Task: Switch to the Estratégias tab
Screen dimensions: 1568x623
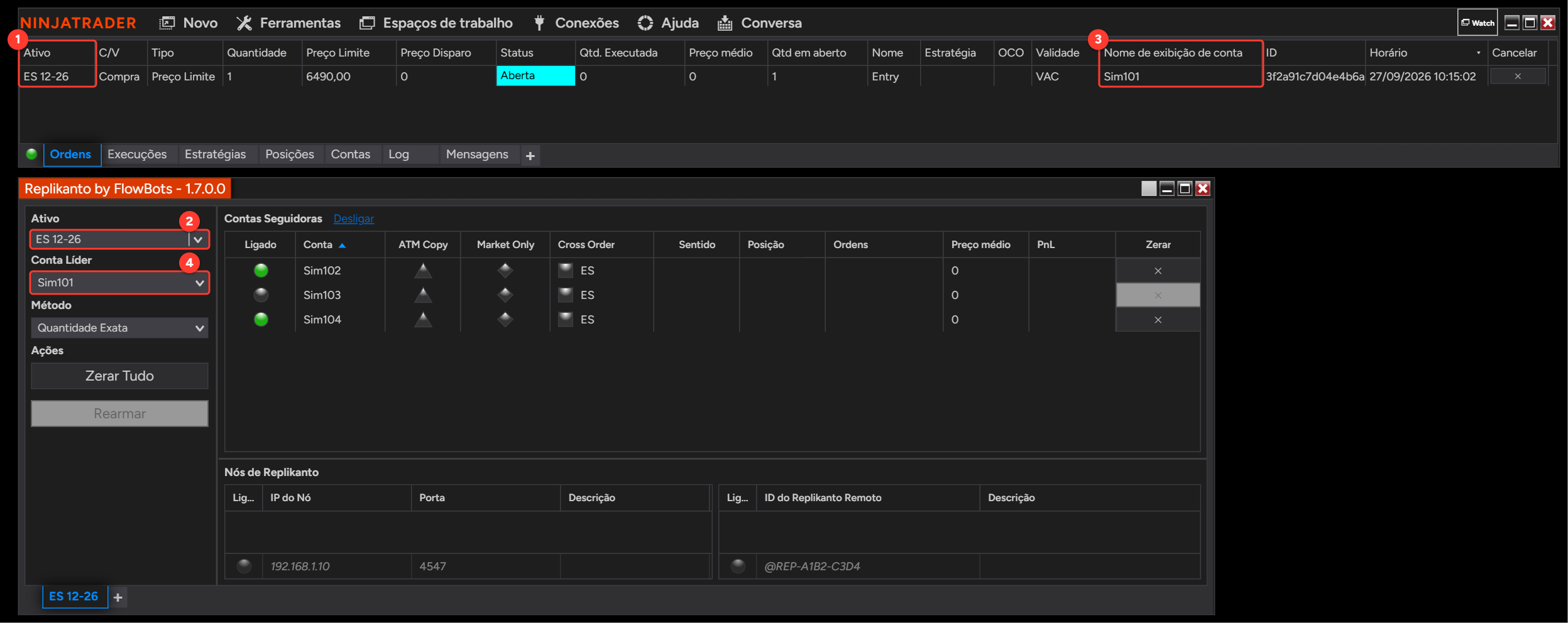Action: point(216,154)
